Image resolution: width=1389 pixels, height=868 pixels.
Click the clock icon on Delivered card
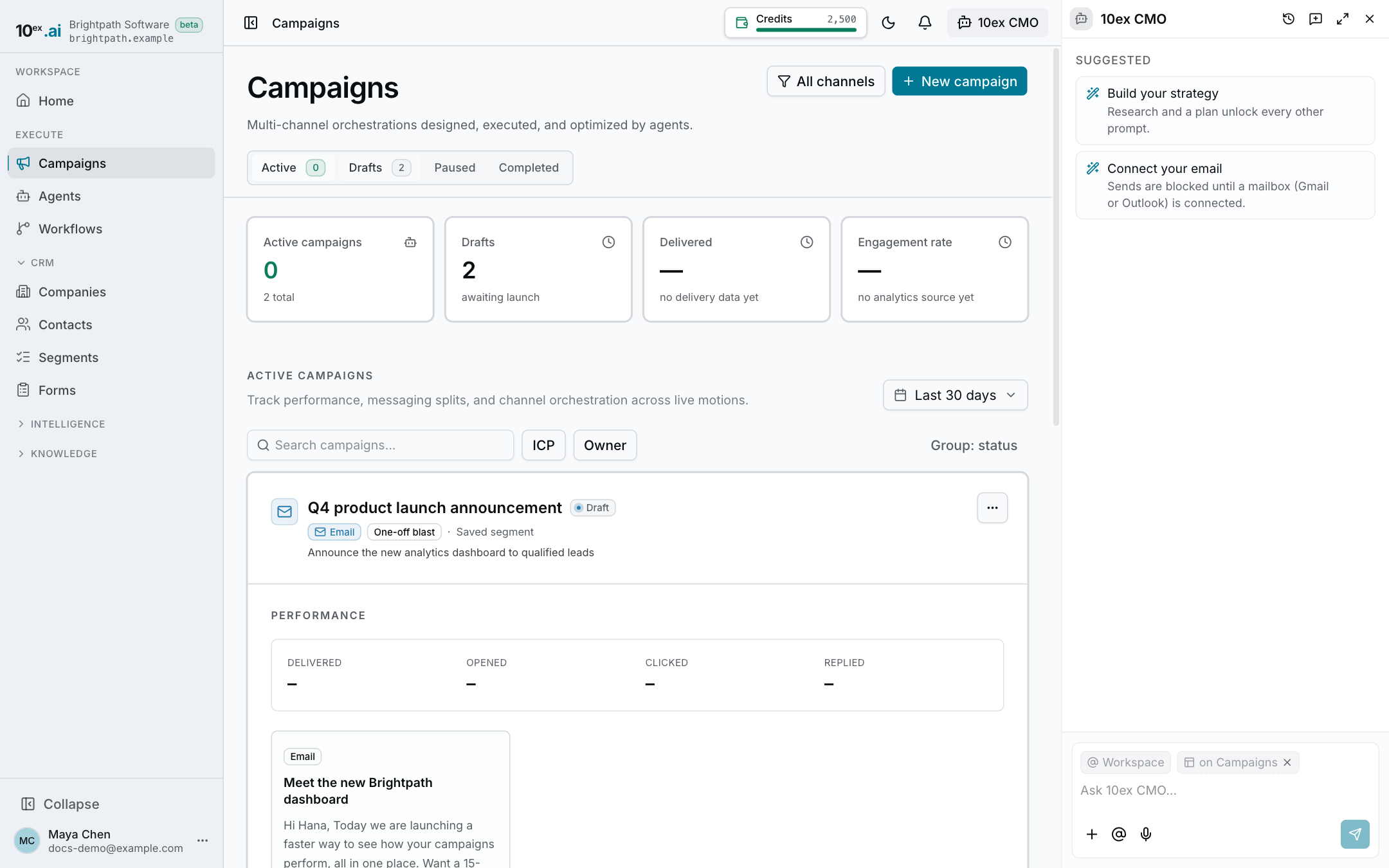tap(806, 242)
